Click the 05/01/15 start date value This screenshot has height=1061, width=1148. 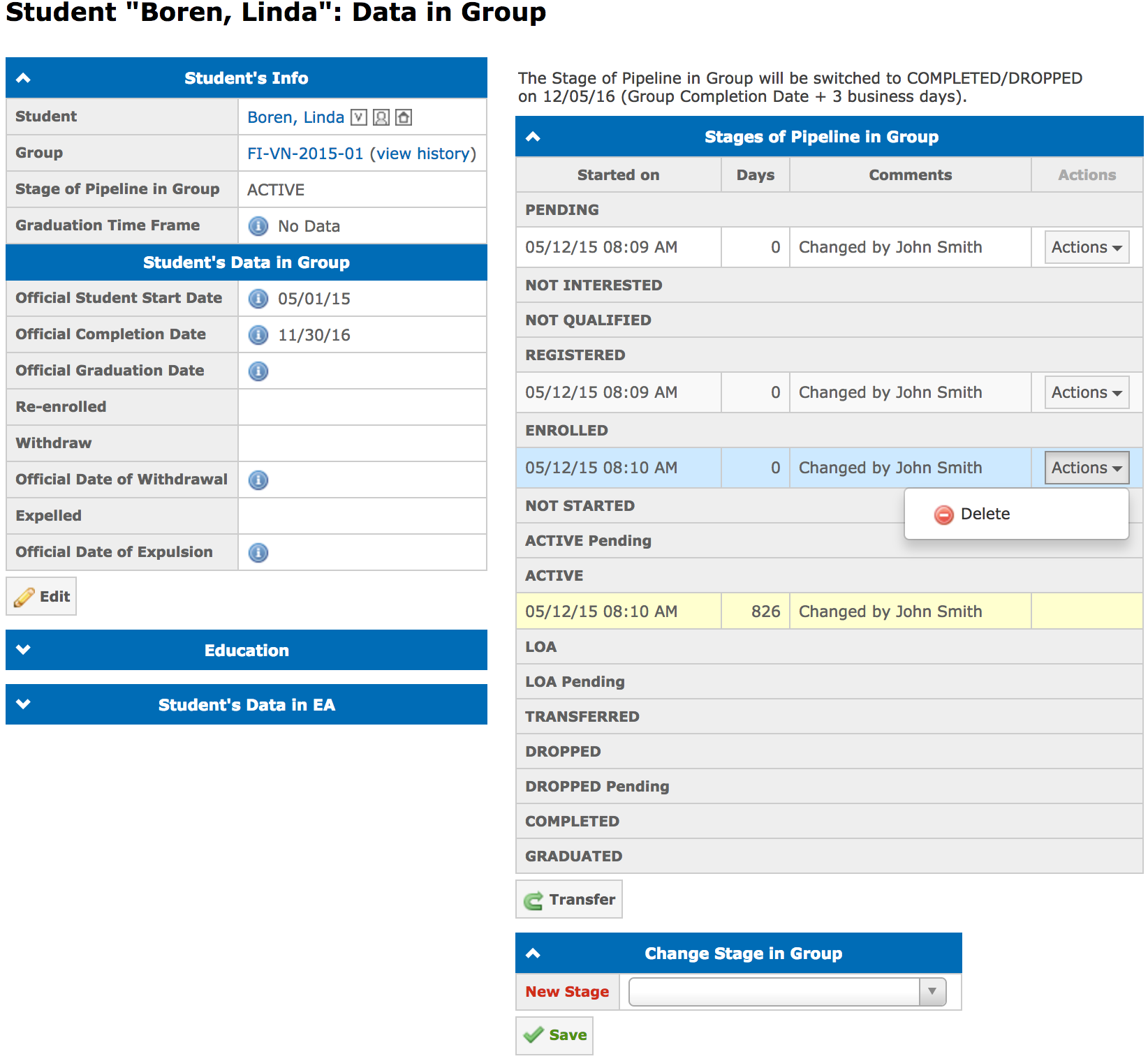pos(314,299)
